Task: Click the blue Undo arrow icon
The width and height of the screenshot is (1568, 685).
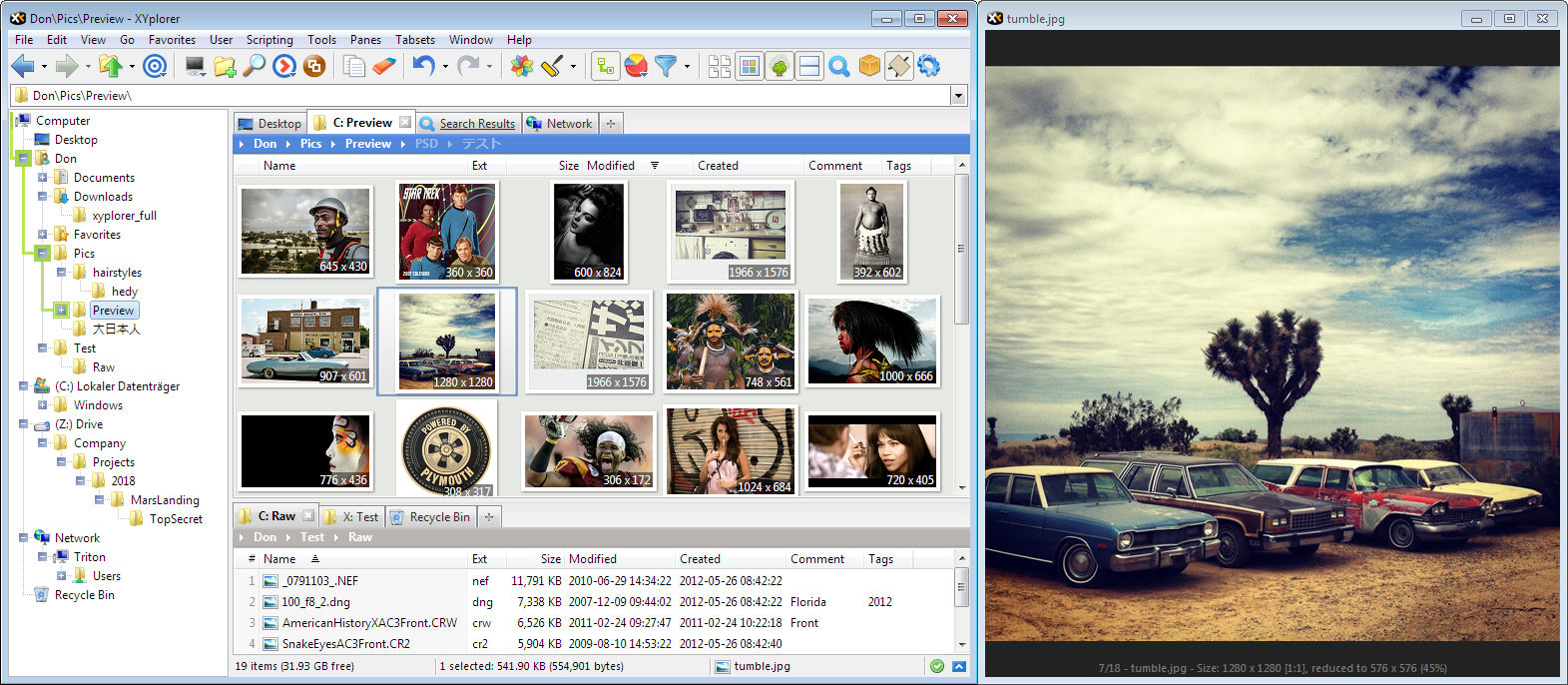Action: [423, 67]
